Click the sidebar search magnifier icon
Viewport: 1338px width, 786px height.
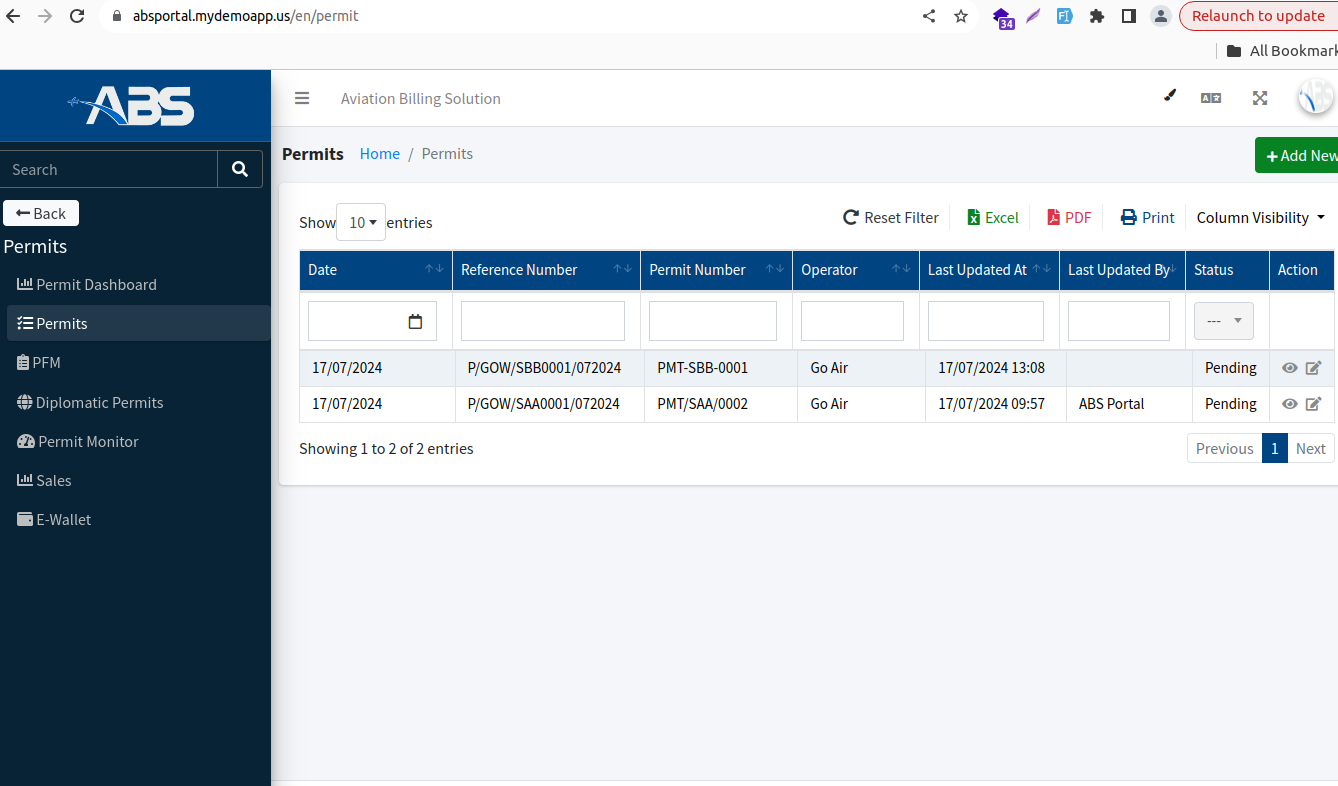(240, 169)
